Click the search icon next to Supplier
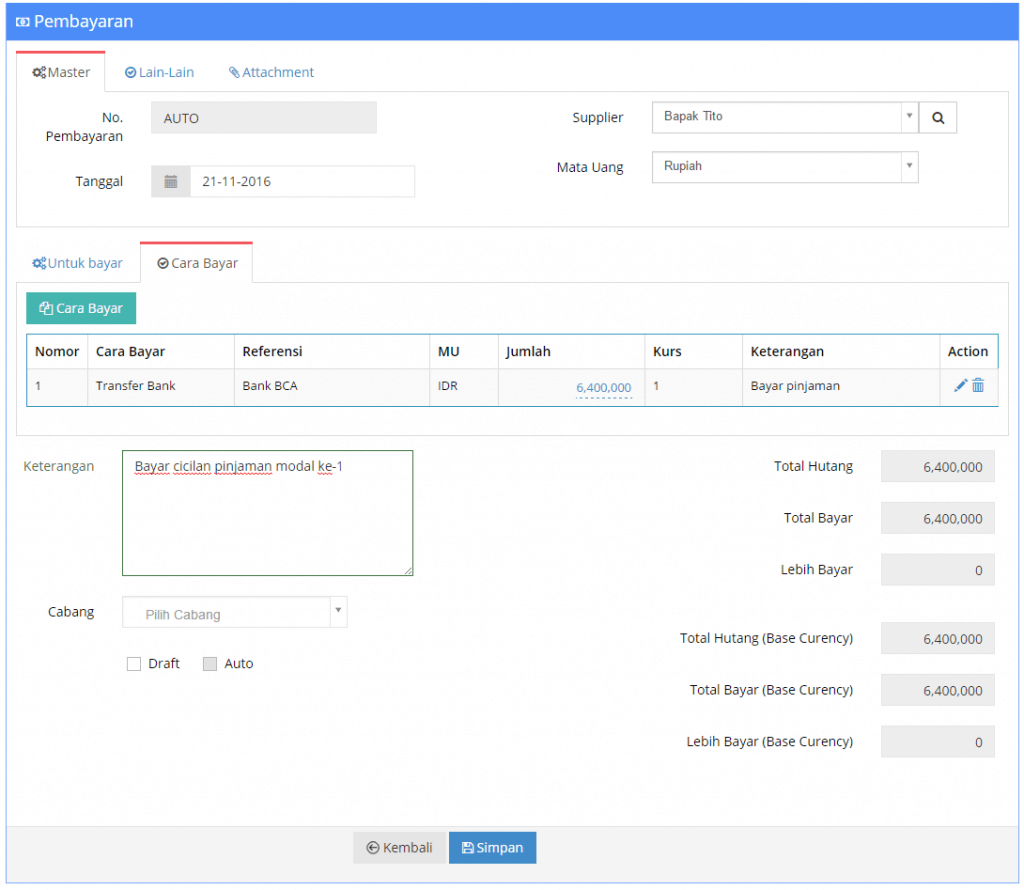Viewport: 1024px width, 890px height. tap(937, 118)
